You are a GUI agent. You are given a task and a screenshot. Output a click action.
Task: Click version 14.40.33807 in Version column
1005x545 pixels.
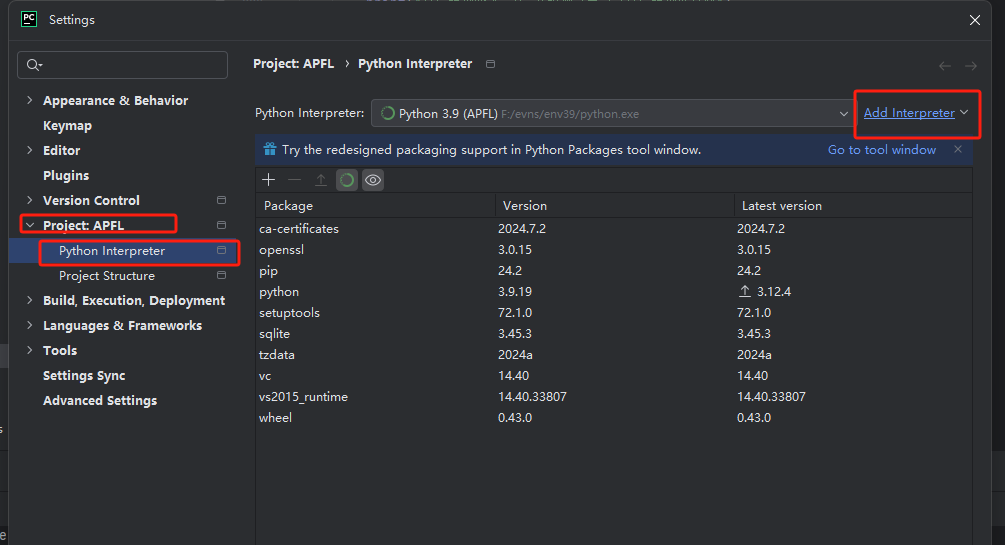532,397
